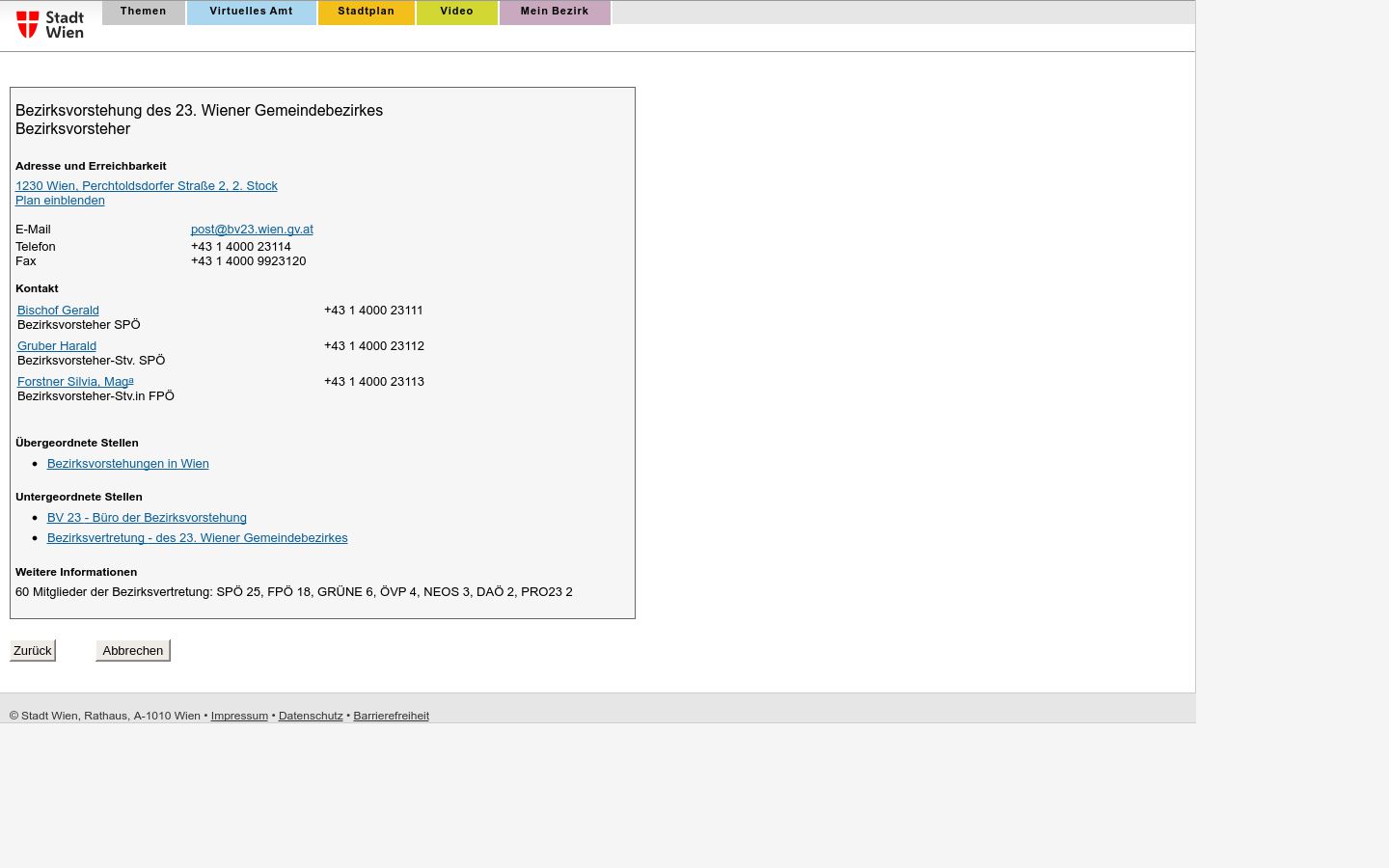Screen dimensions: 1389x868
Task: Open contact Gruber Harald
Action: [57, 346]
